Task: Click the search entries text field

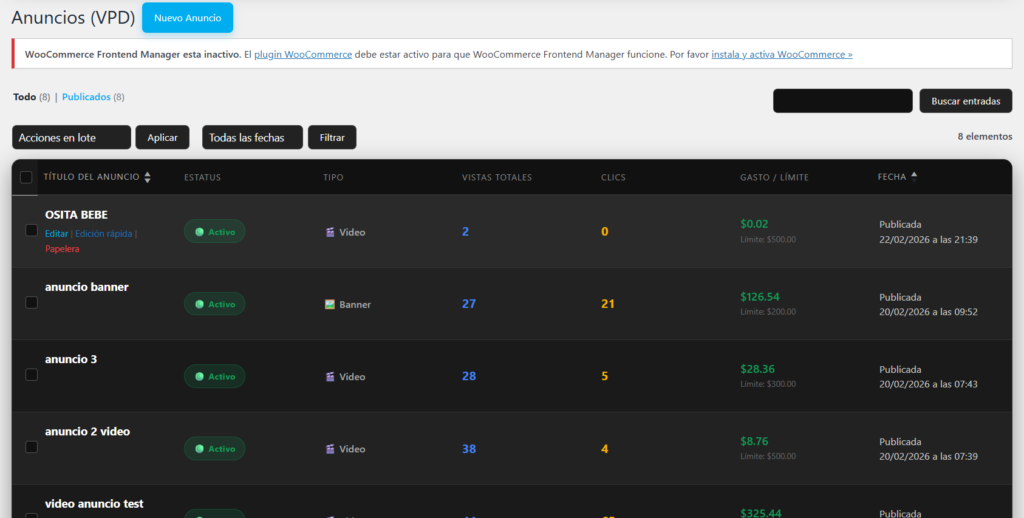Action: (842, 101)
